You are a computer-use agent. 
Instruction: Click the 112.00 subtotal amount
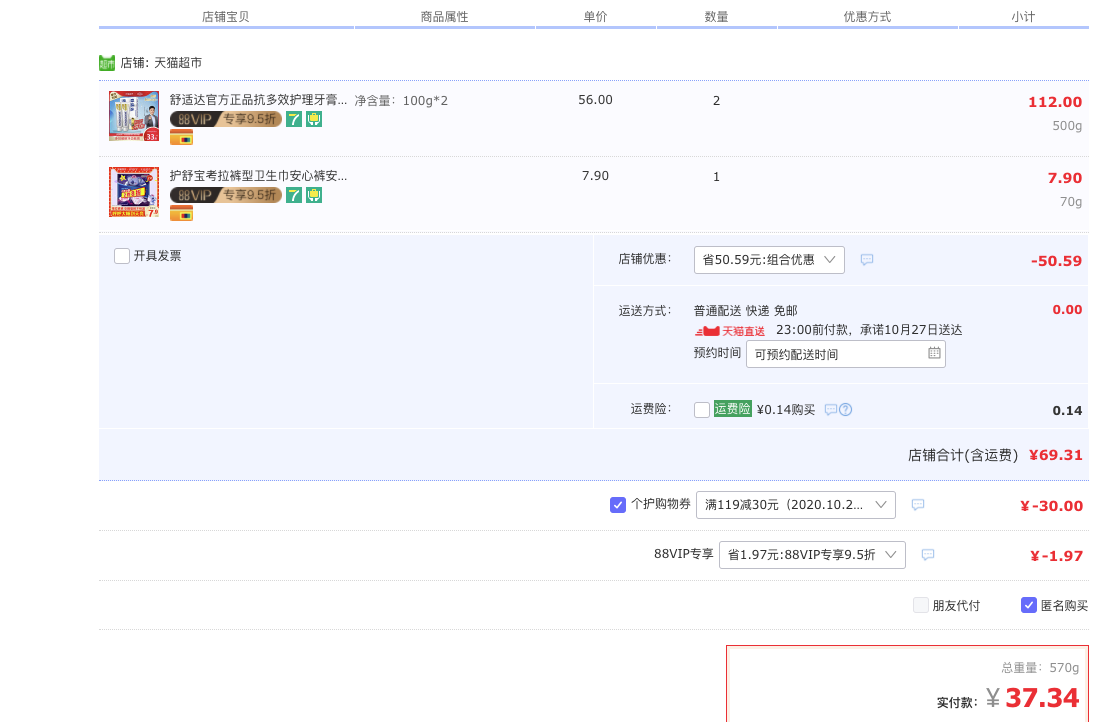point(1055,102)
